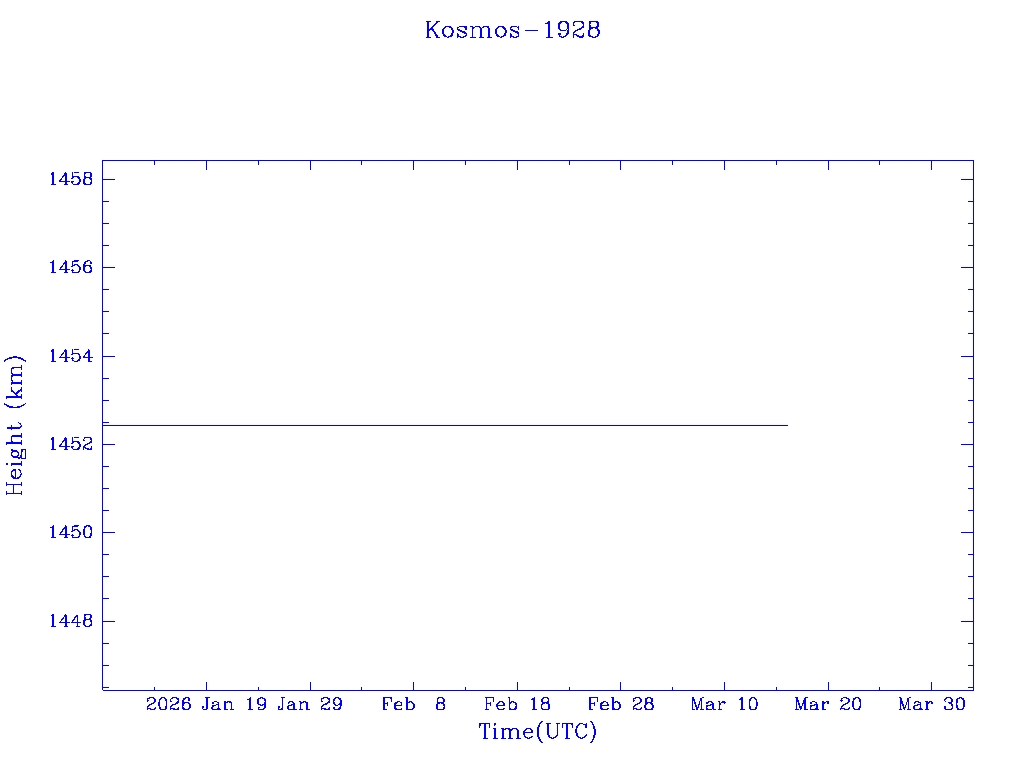Select the Jan 19 date label

[x=234, y=705]
